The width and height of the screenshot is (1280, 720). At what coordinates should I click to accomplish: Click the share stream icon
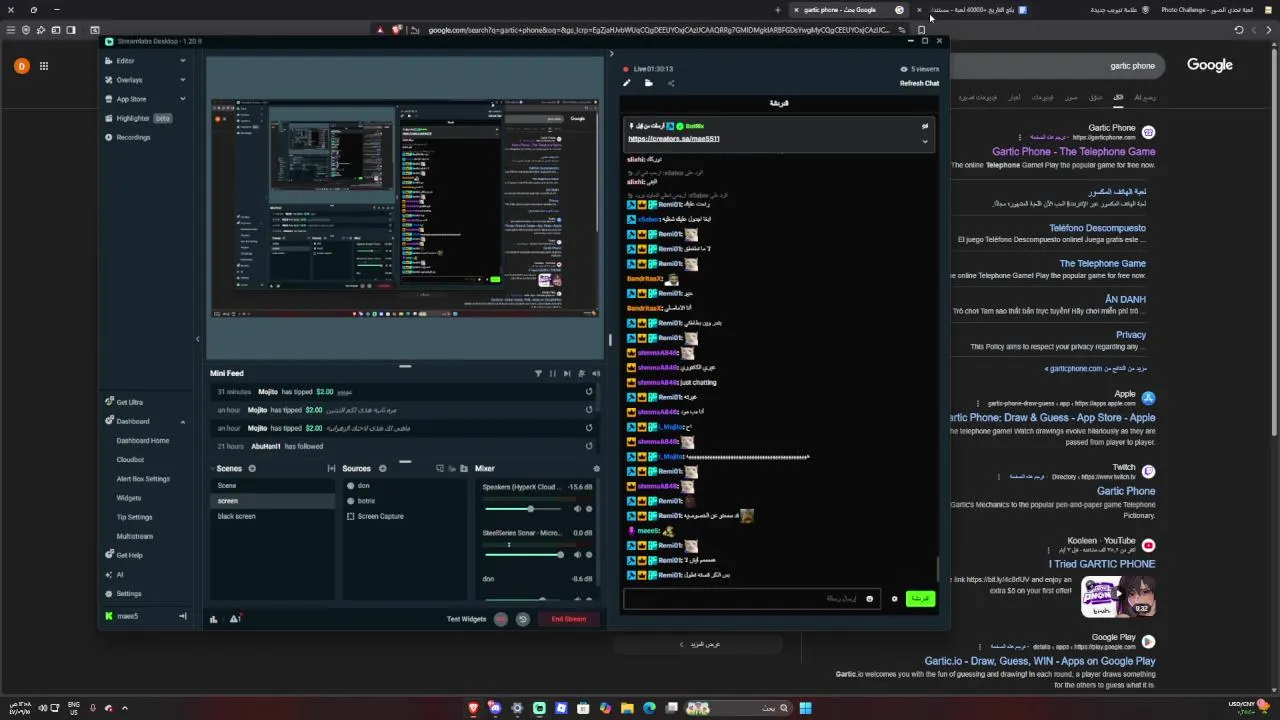(x=671, y=83)
